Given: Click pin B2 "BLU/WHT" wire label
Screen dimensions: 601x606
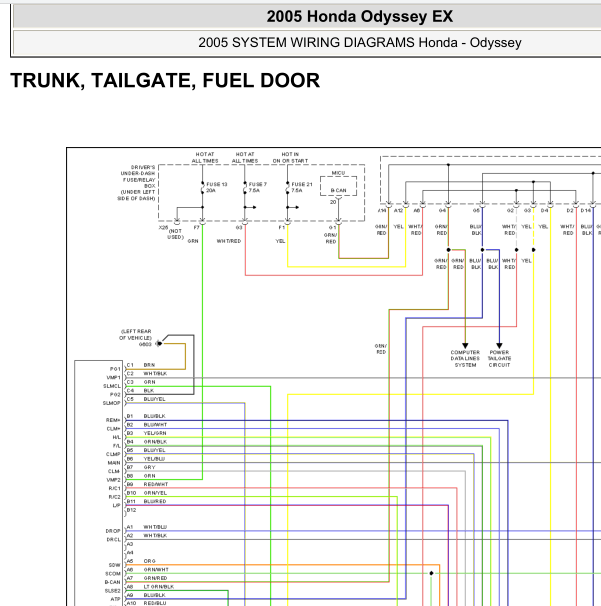Looking at the screenshot, I should [155, 425].
